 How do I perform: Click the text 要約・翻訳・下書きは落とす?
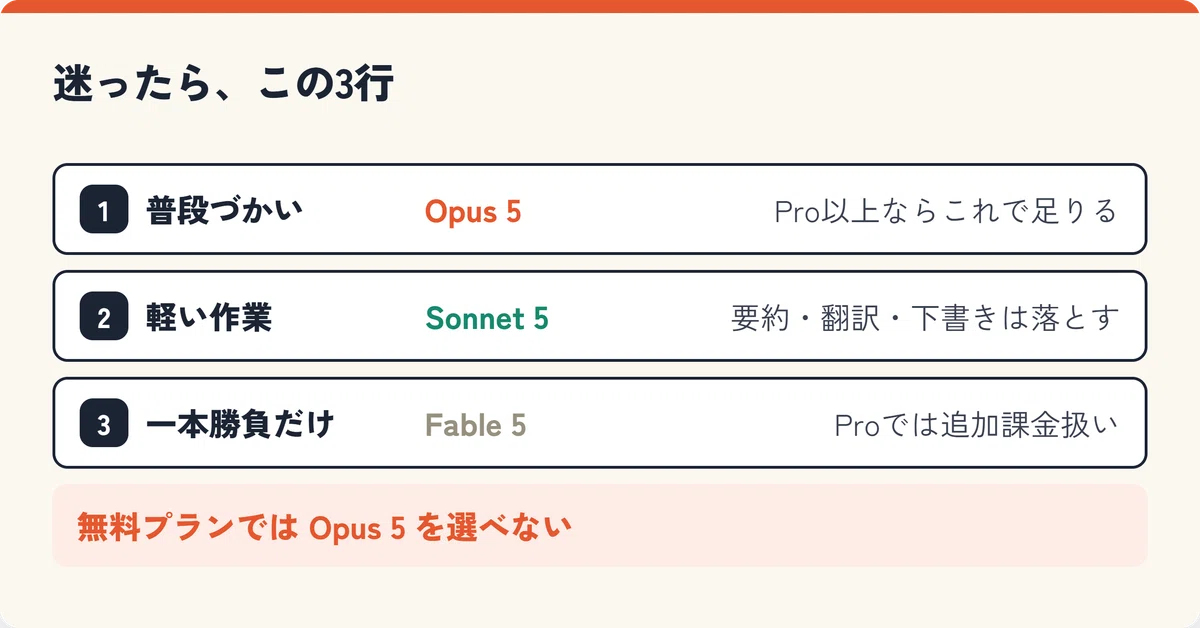925,318
